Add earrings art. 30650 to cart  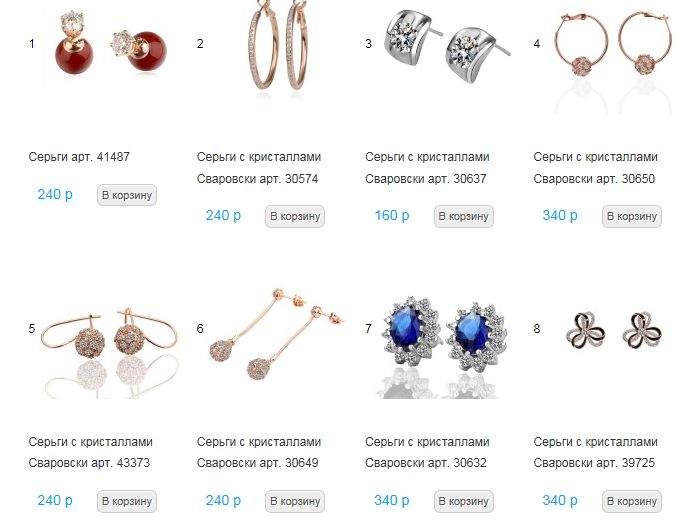(x=632, y=216)
